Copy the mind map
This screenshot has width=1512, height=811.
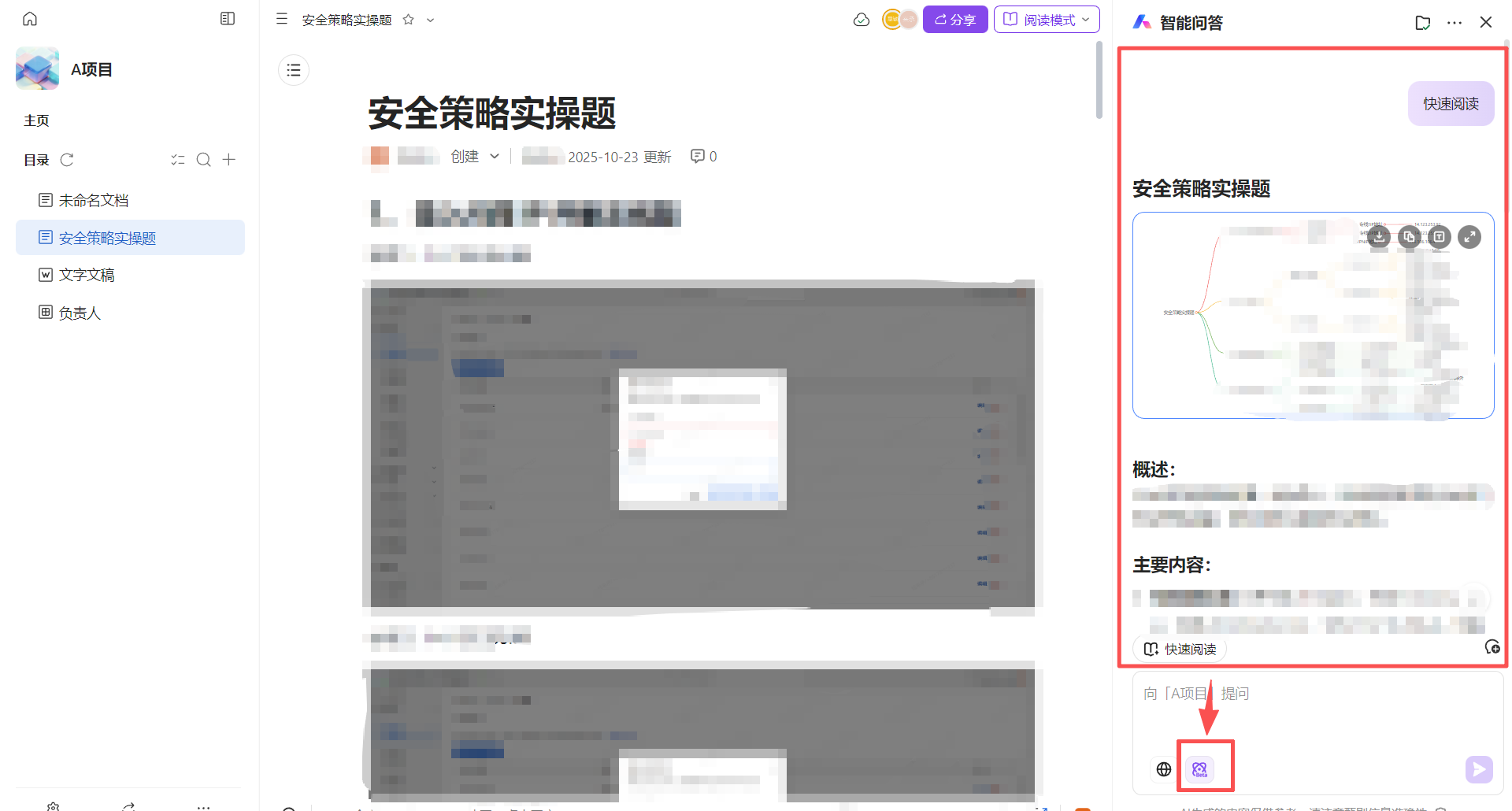coord(1409,237)
